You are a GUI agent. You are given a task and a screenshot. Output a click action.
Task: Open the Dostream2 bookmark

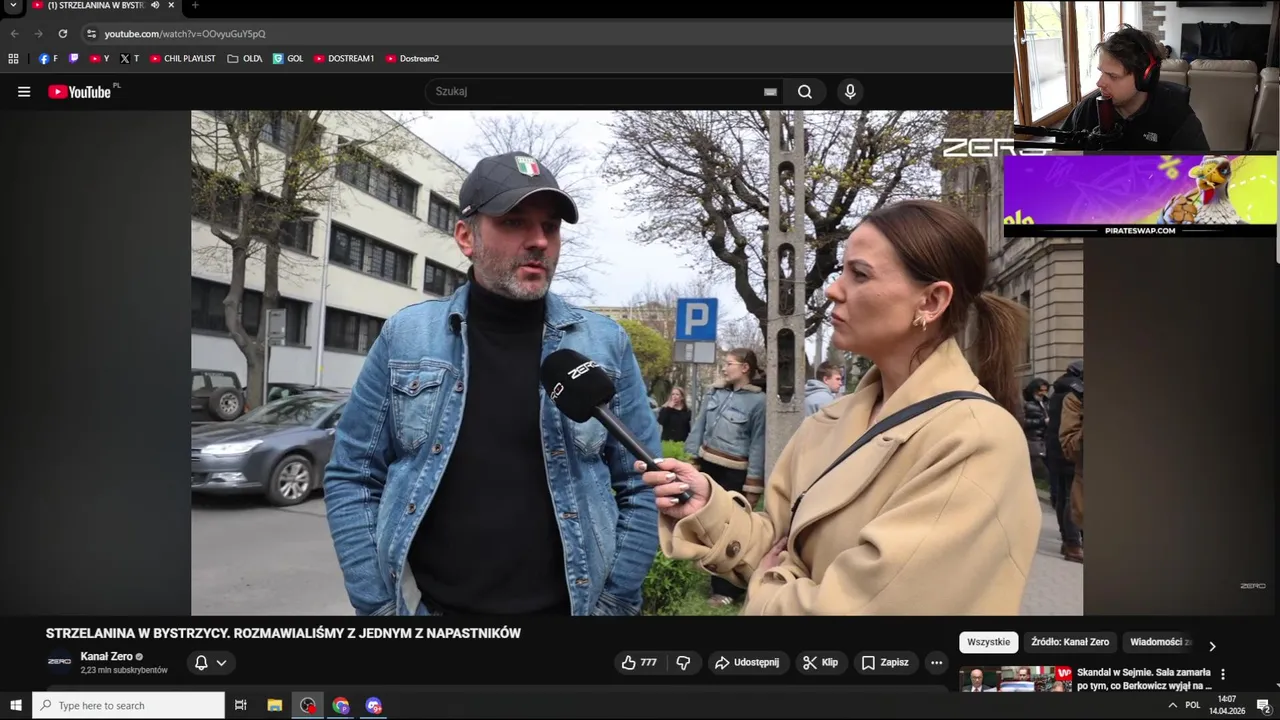[412, 59]
